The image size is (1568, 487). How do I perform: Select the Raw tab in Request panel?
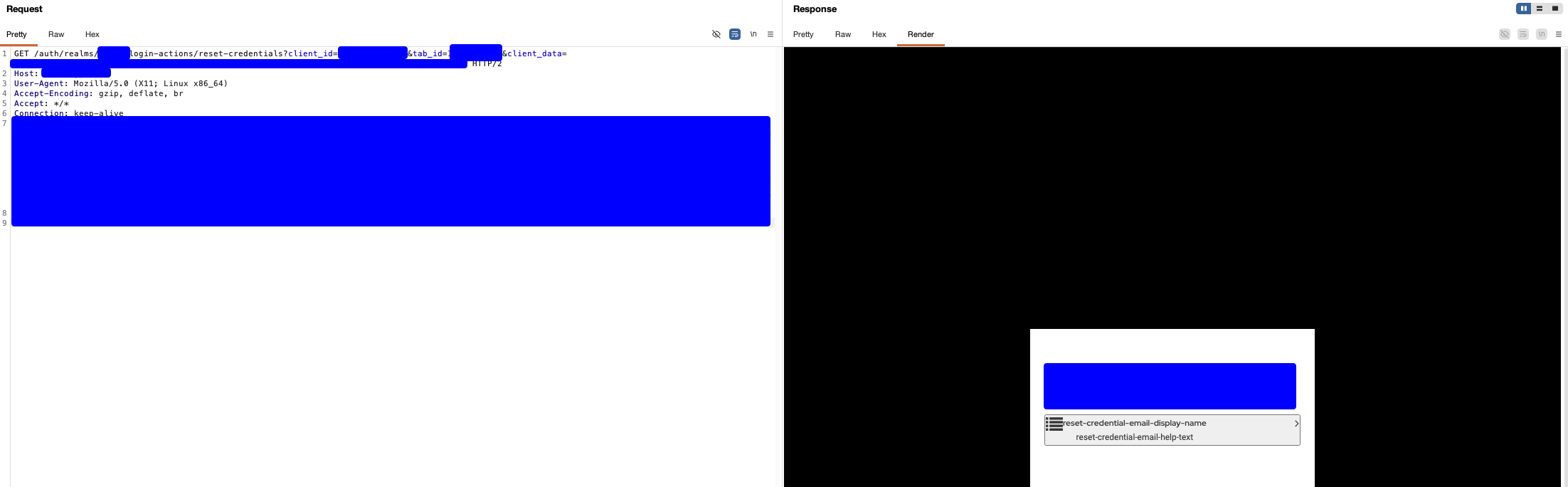pos(56,34)
